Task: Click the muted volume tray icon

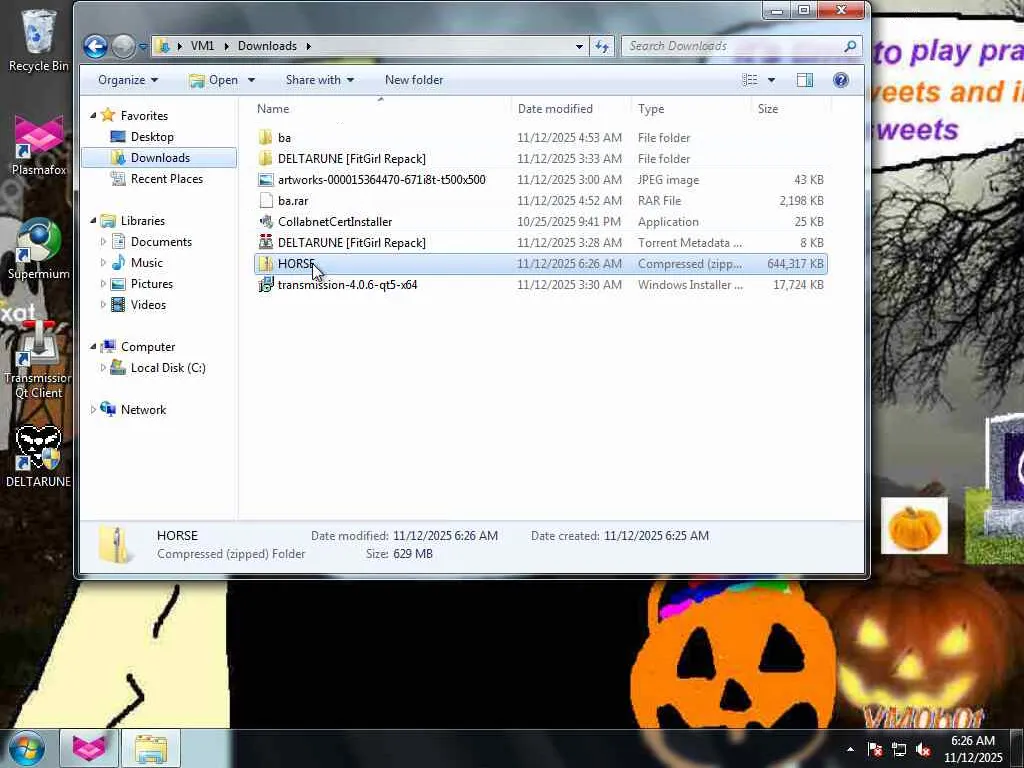Action: 923,750
